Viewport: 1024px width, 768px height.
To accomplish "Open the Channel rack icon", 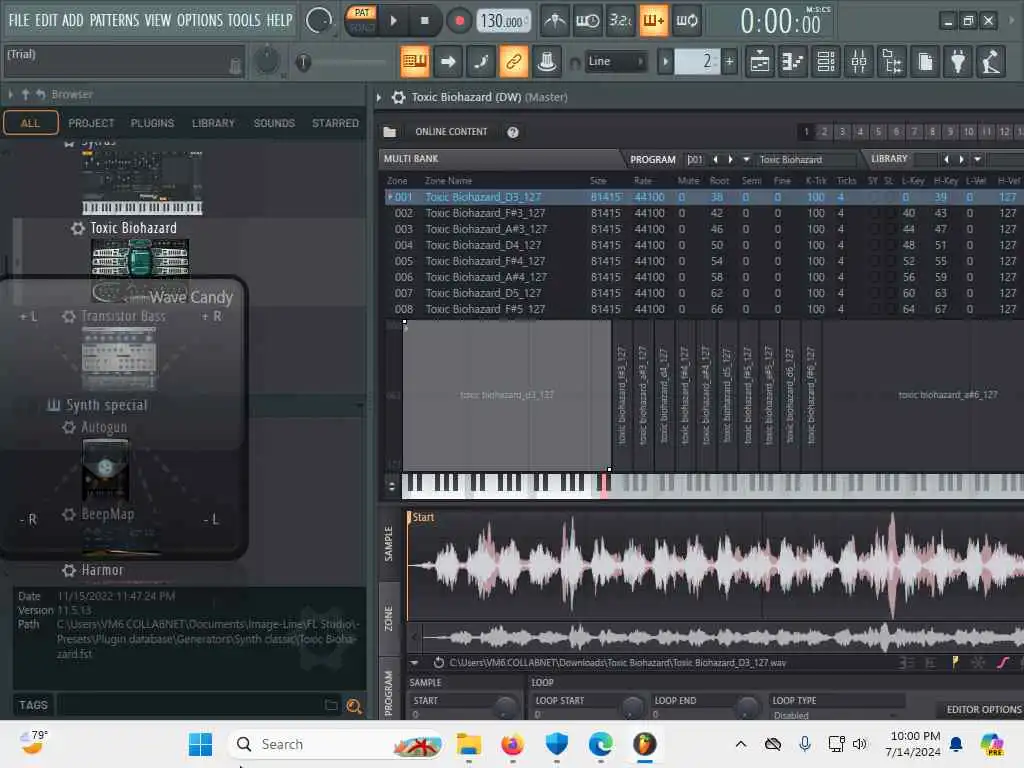I will (826, 62).
